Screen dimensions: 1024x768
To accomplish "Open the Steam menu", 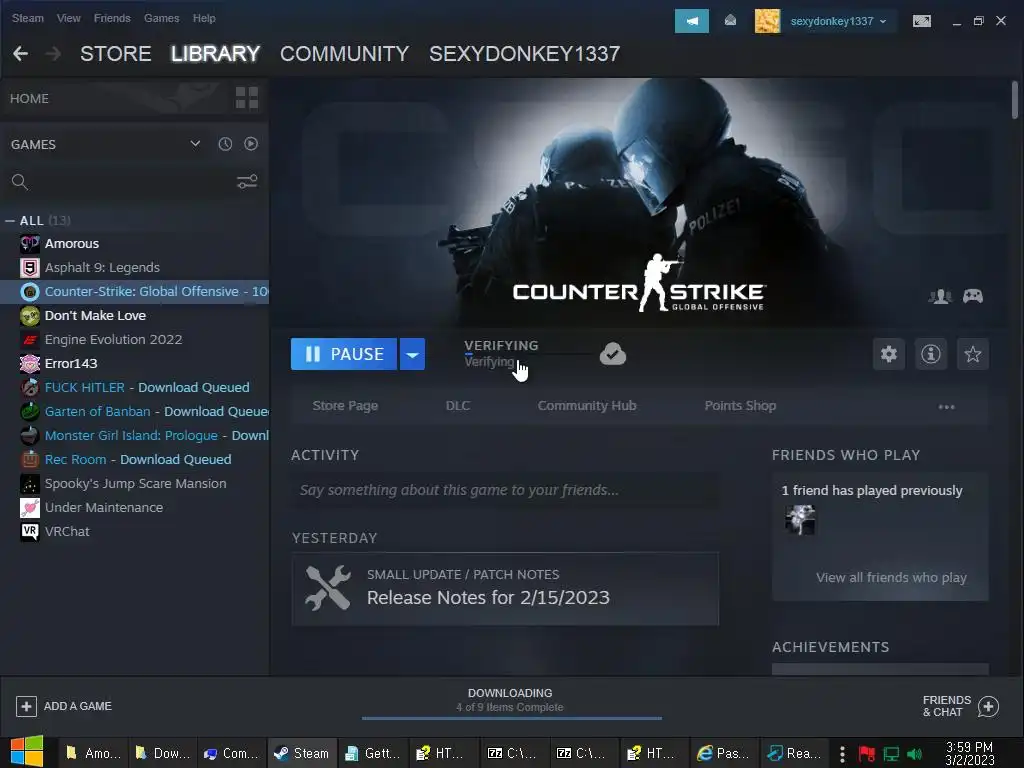I will pos(27,18).
